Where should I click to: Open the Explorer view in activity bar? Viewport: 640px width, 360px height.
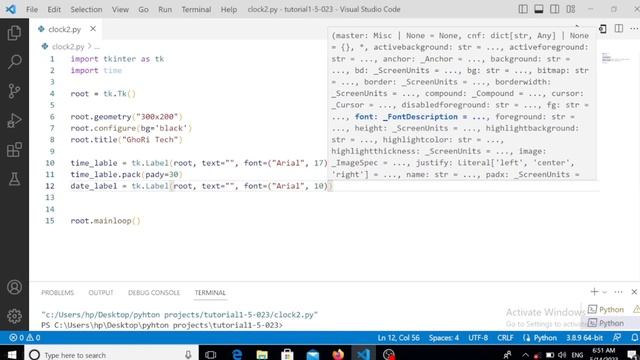(14, 33)
